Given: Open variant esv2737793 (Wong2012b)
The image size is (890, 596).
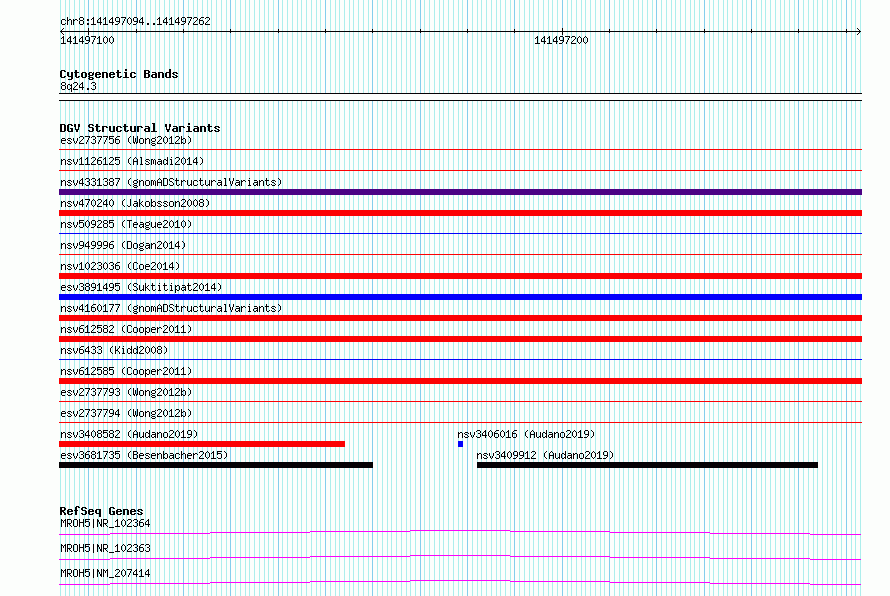Looking at the screenshot, I should point(126,392).
